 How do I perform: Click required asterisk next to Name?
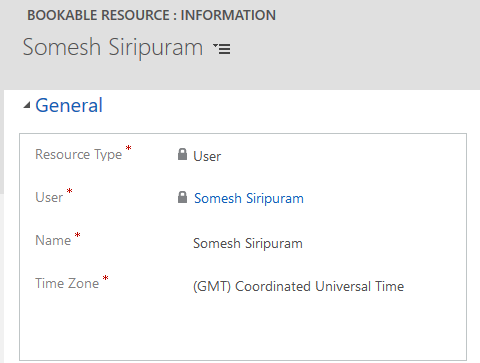[x=77, y=235]
